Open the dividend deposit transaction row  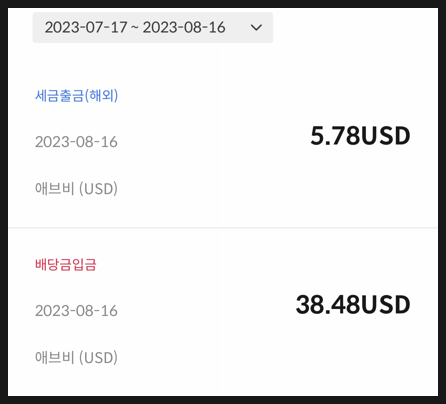click(223, 312)
